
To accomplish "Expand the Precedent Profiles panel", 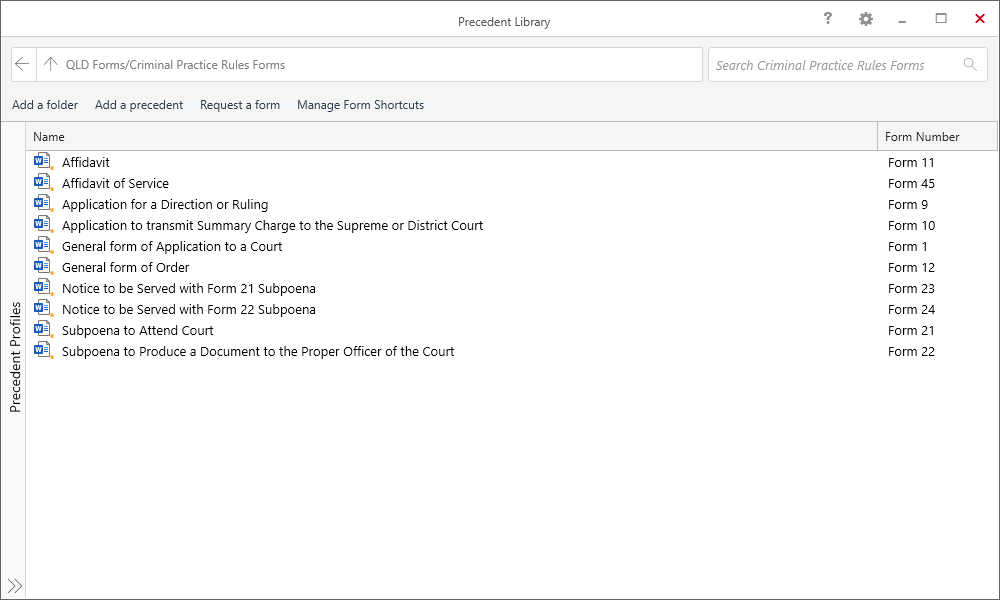I will coord(14,587).
